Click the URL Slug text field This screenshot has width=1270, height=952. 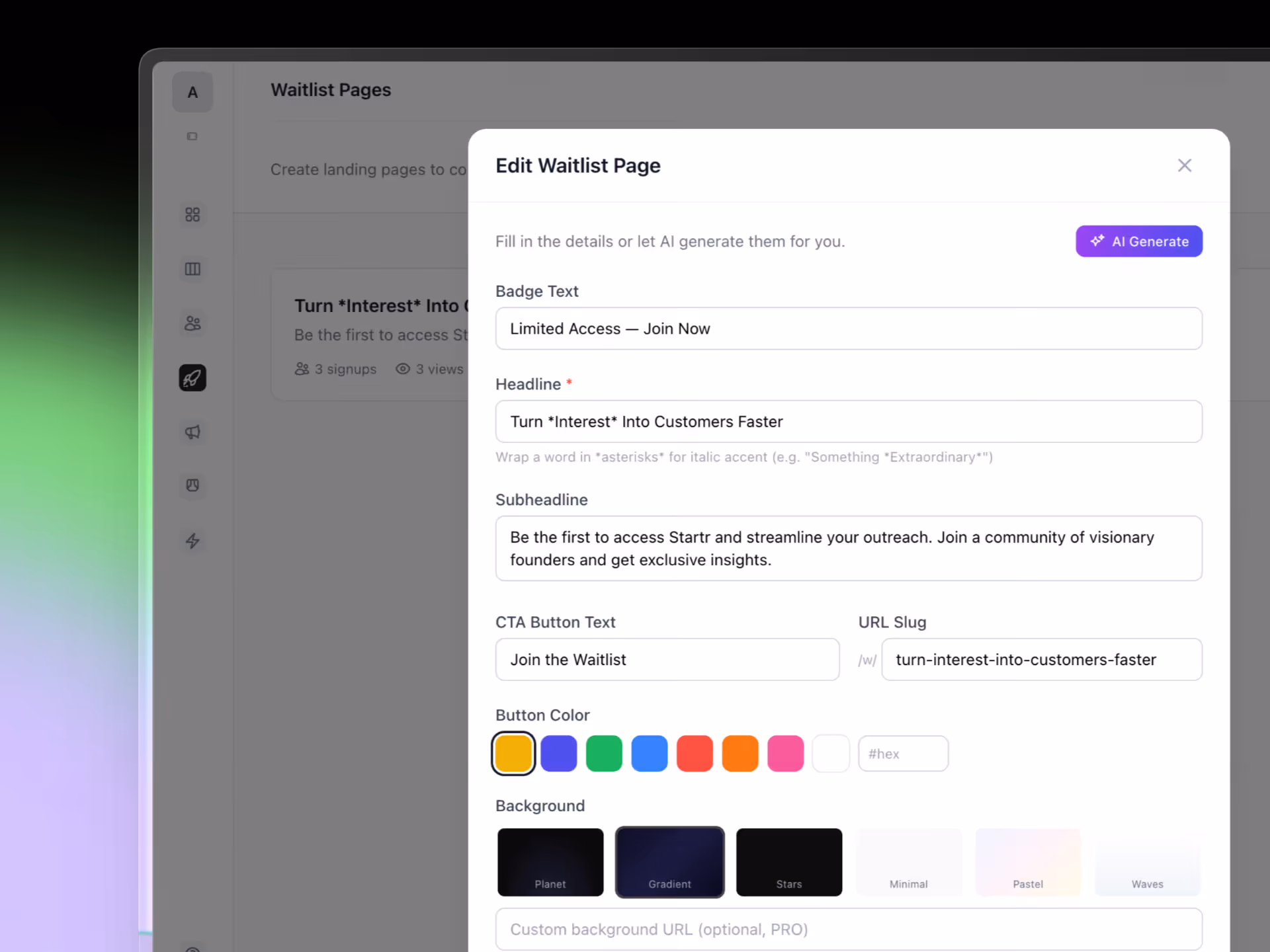coord(1042,659)
